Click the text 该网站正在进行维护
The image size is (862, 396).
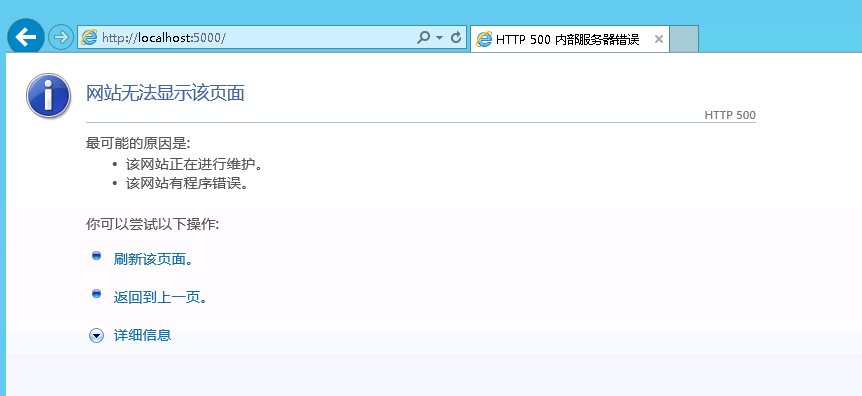pyautogui.click(x=194, y=164)
